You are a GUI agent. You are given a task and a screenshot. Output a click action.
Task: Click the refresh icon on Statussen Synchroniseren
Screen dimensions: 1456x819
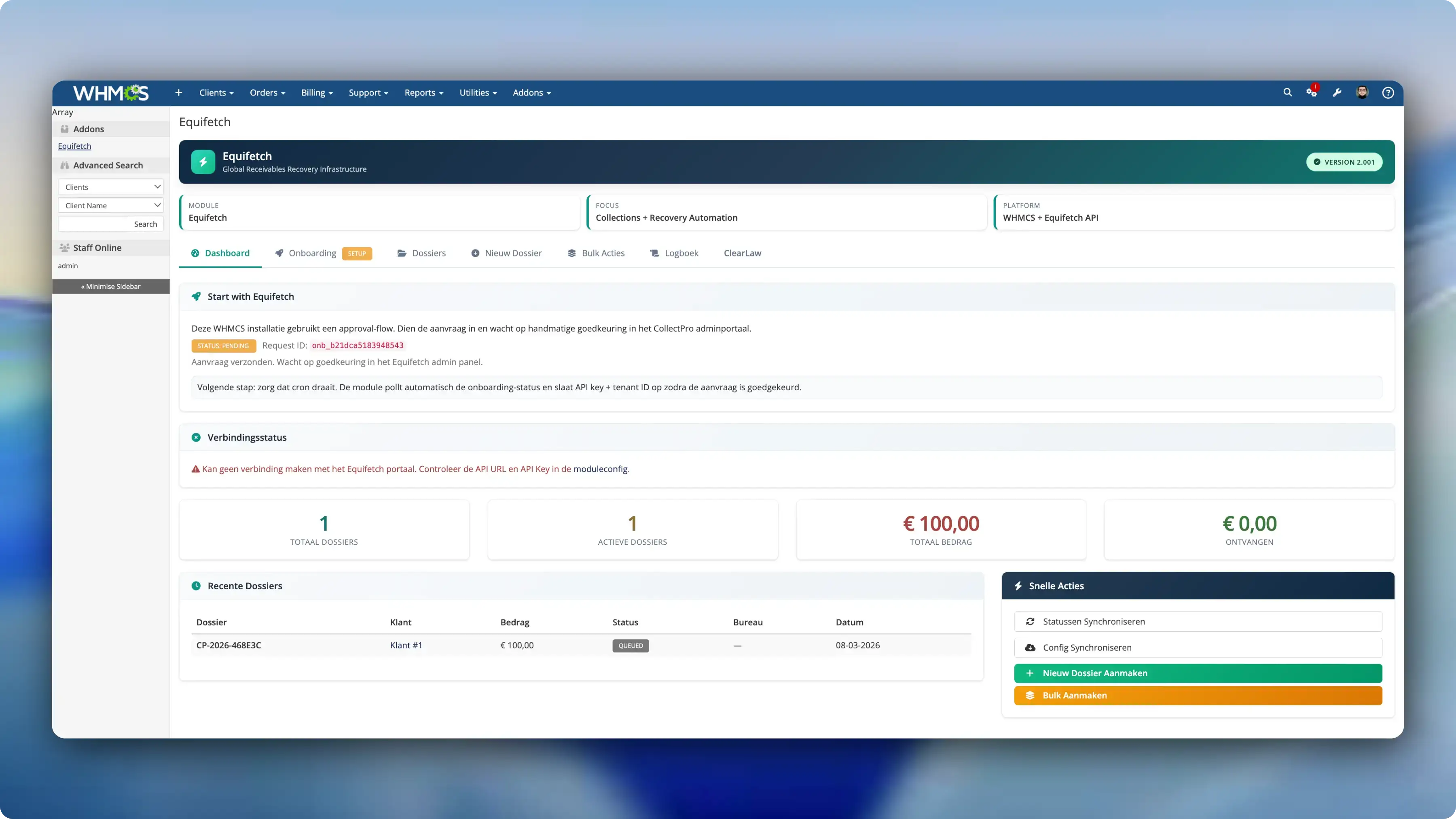(1031, 621)
